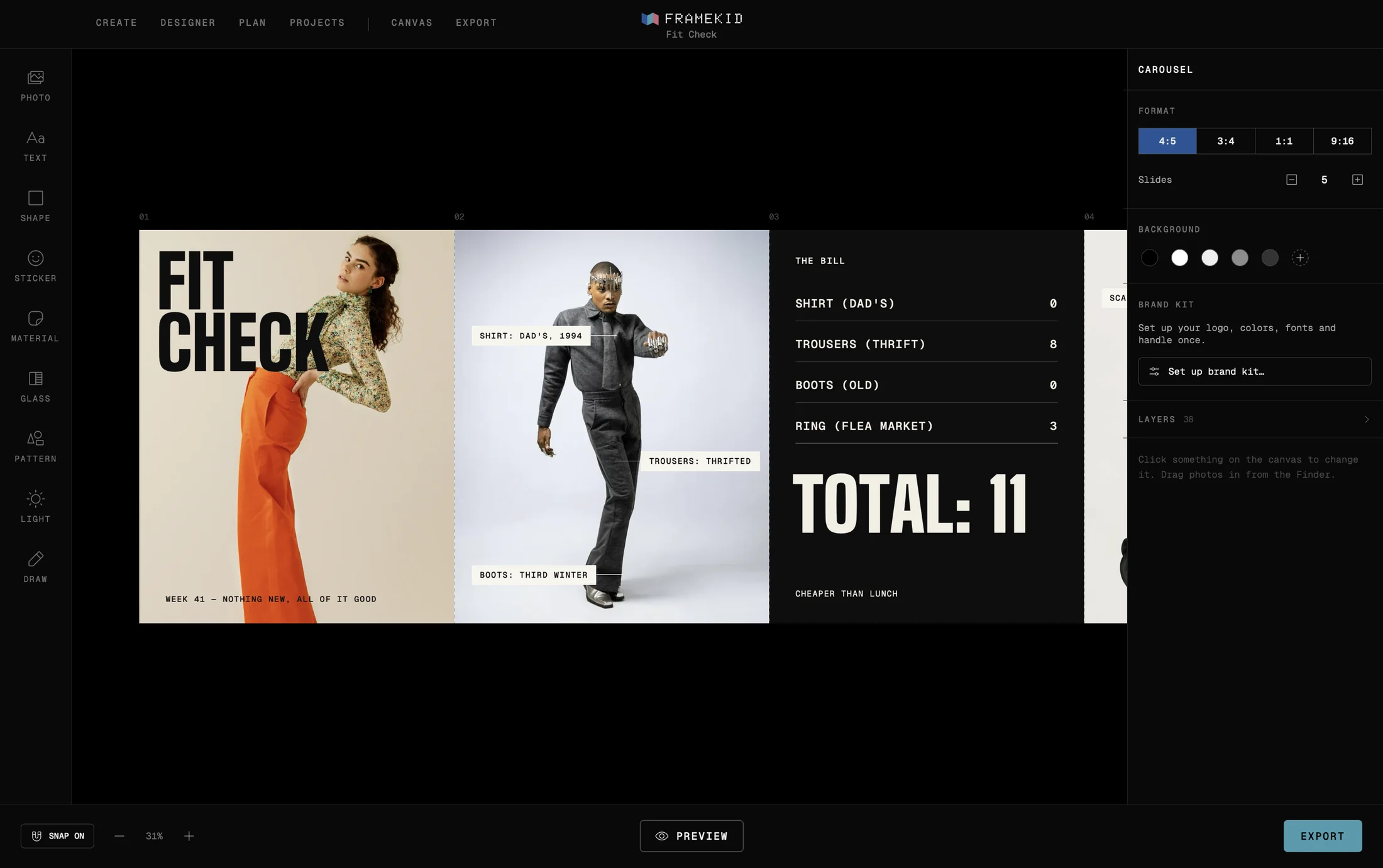Open the Sticker tool
Image resolution: width=1383 pixels, height=868 pixels.
35,266
